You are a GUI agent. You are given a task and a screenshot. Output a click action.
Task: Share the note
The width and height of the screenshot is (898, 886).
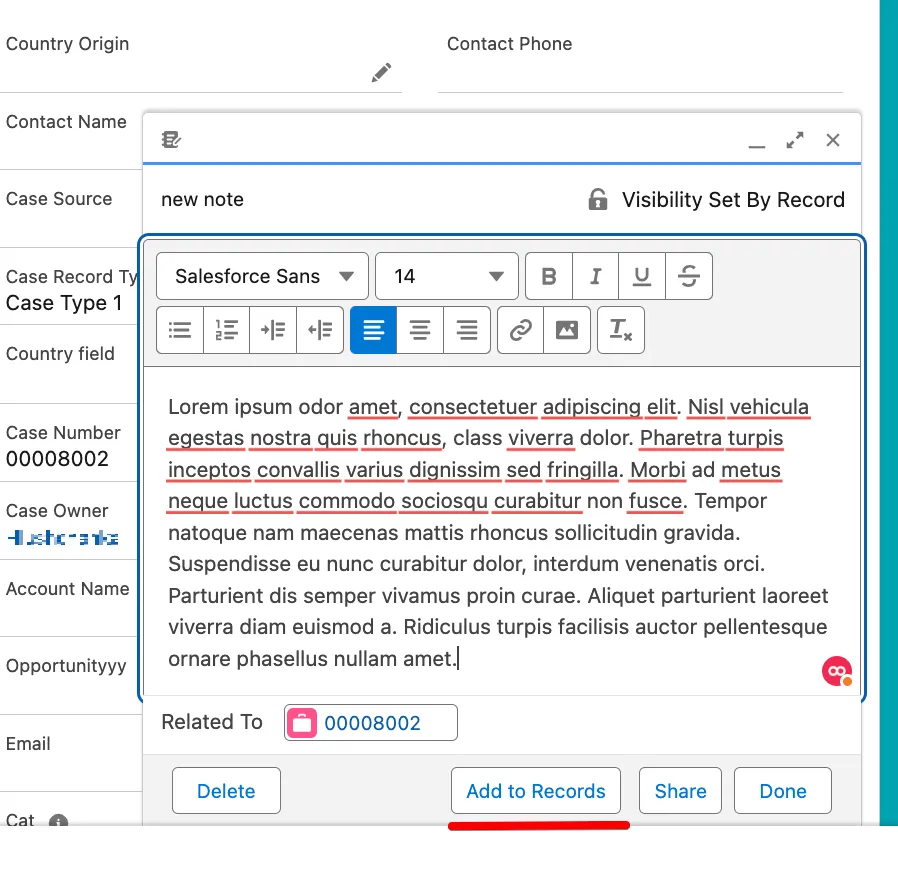[x=680, y=791]
